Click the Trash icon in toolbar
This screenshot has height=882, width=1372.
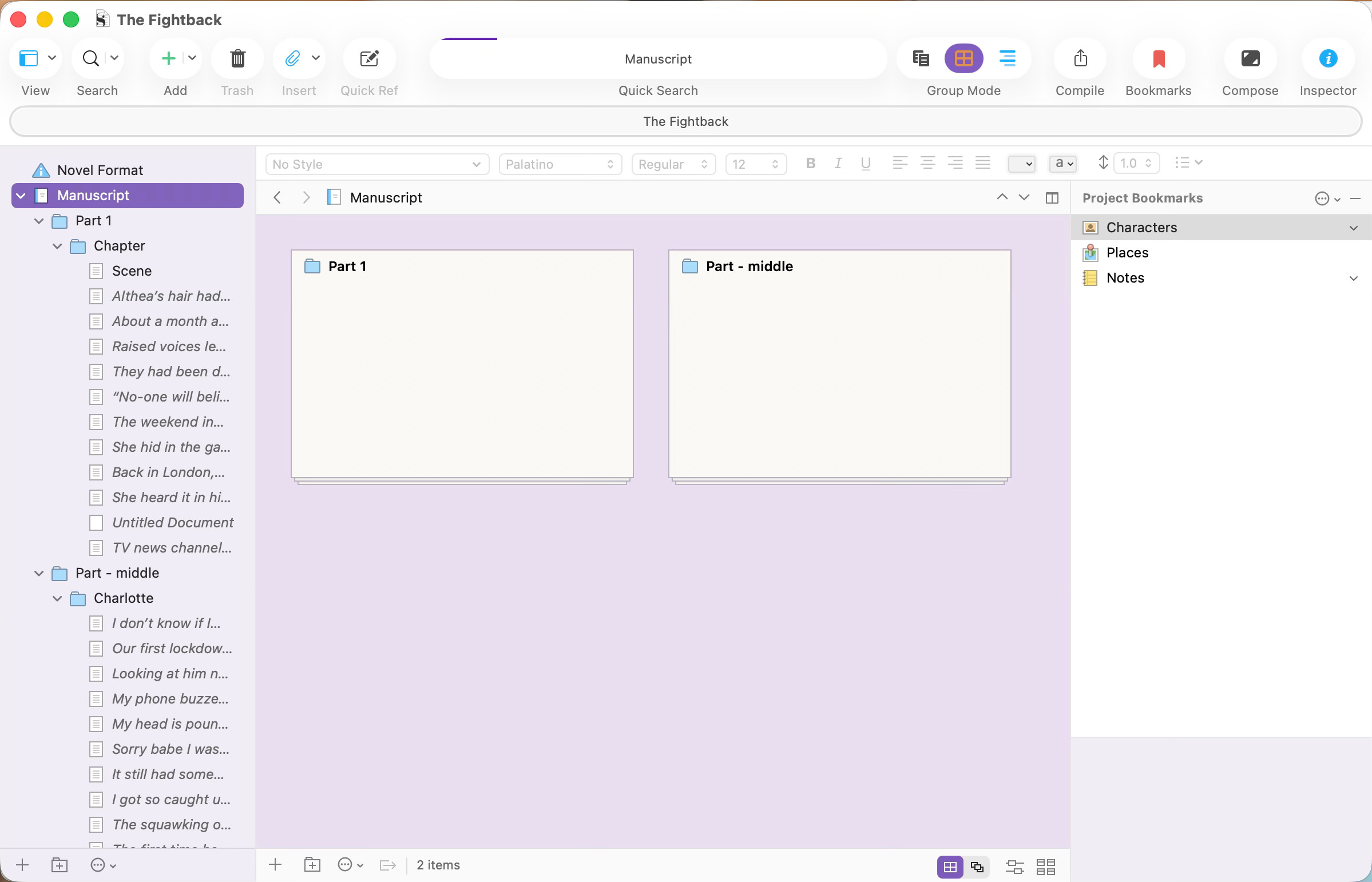tap(237, 59)
